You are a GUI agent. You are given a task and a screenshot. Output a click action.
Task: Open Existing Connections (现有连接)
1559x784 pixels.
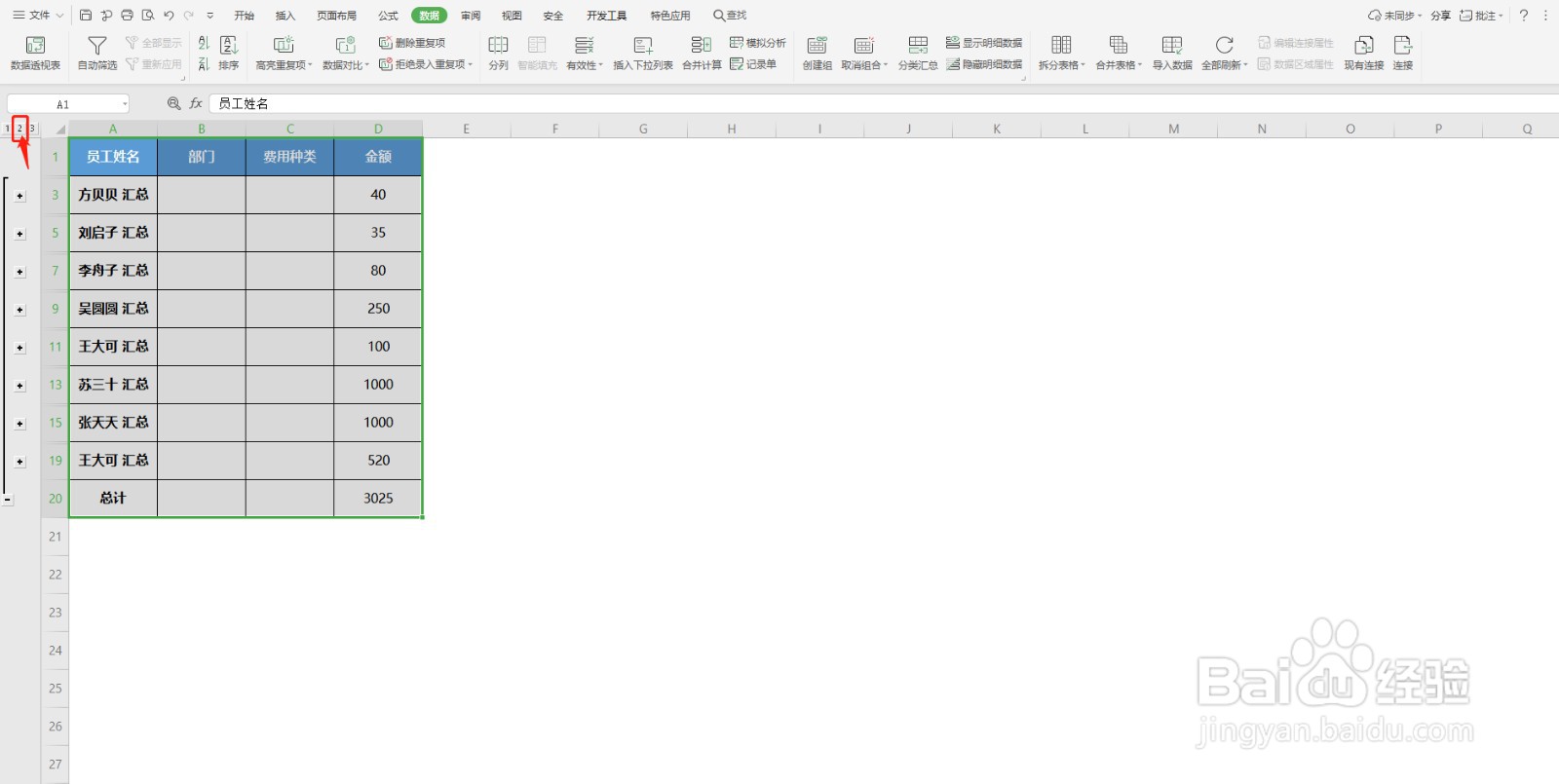click(x=1364, y=53)
